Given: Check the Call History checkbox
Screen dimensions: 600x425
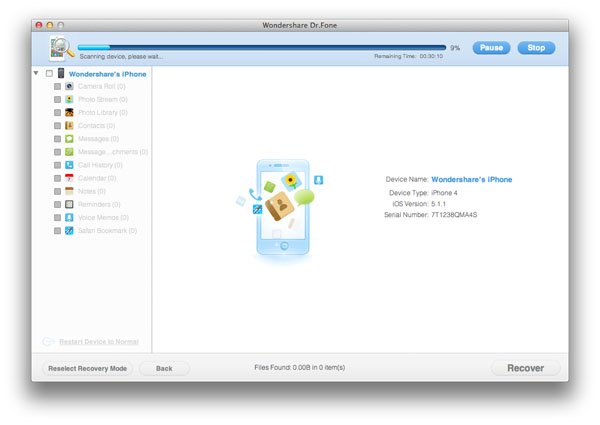Looking at the screenshot, I should (x=57, y=165).
